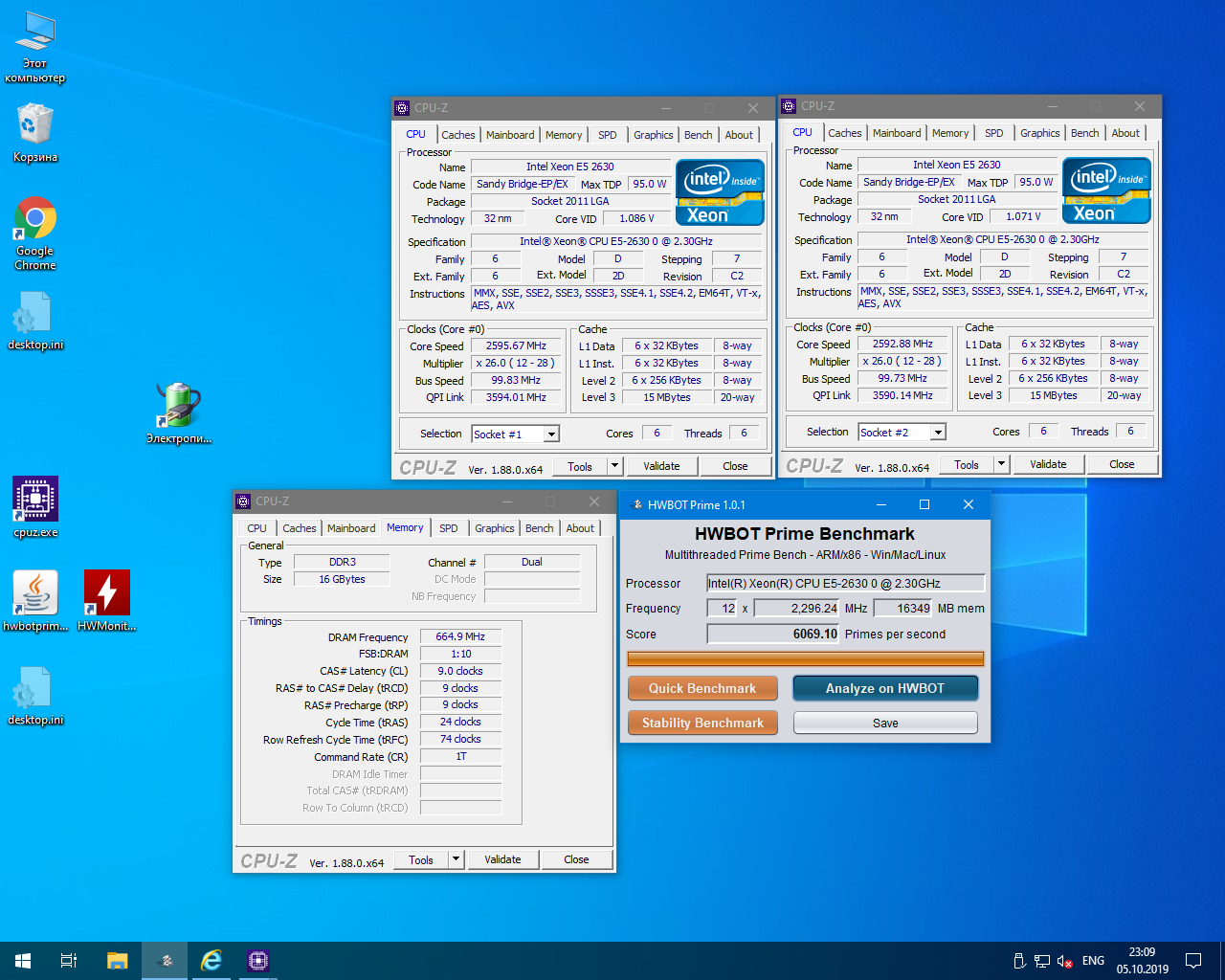Click the Intel Xeon logo in Socket #1 CPU-Z window

[720, 192]
